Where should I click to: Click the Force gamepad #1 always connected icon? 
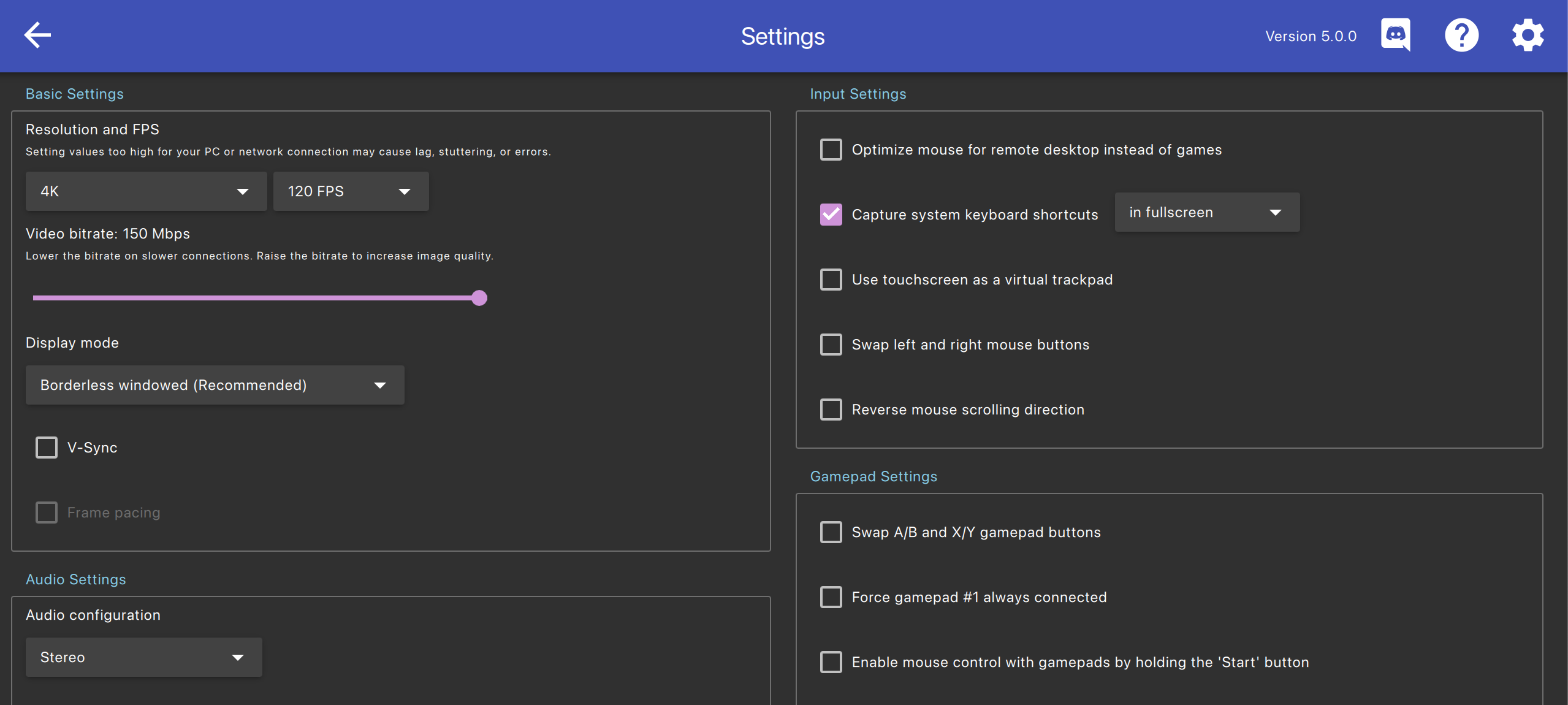(831, 596)
